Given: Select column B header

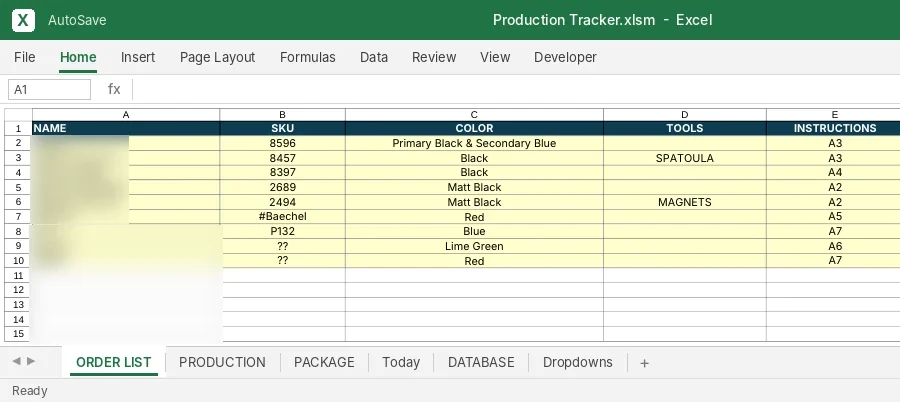Looking at the screenshot, I should (x=282, y=115).
